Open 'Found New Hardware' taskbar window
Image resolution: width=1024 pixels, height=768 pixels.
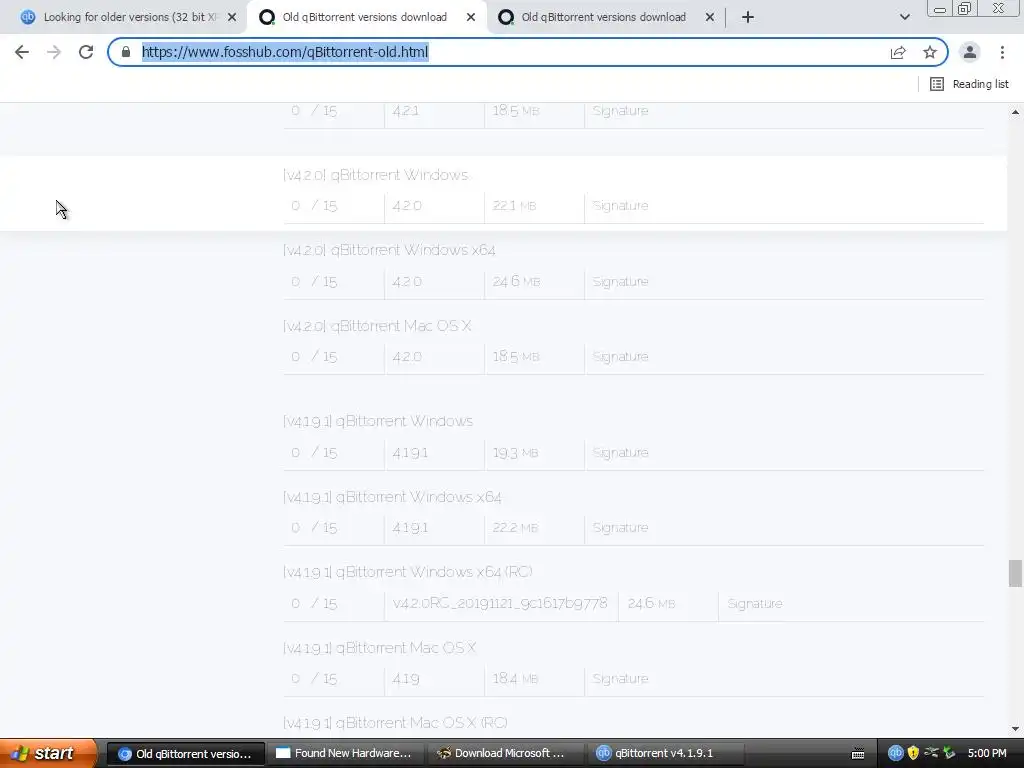[345, 754]
